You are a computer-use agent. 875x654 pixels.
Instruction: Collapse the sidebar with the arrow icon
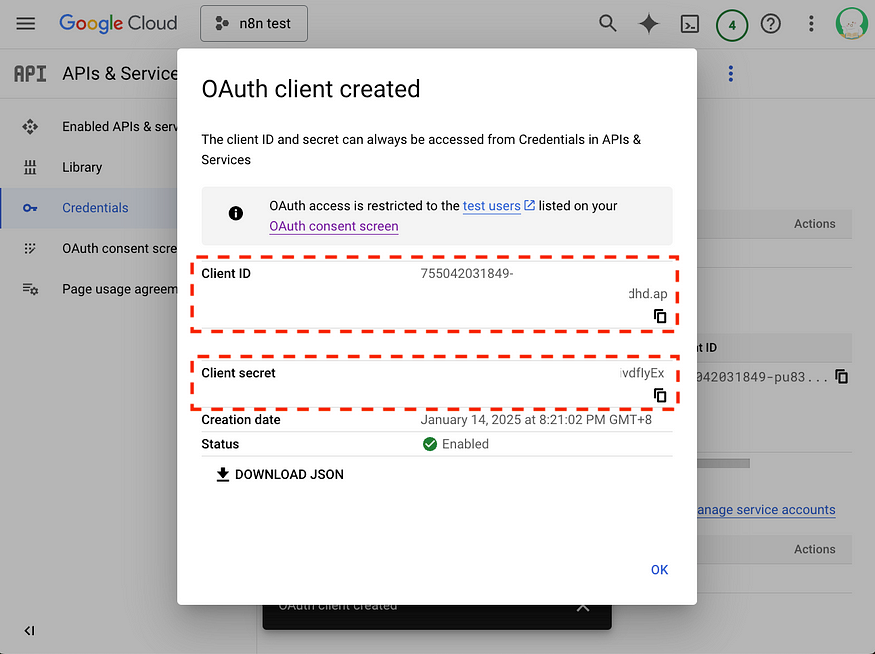click(30, 631)
